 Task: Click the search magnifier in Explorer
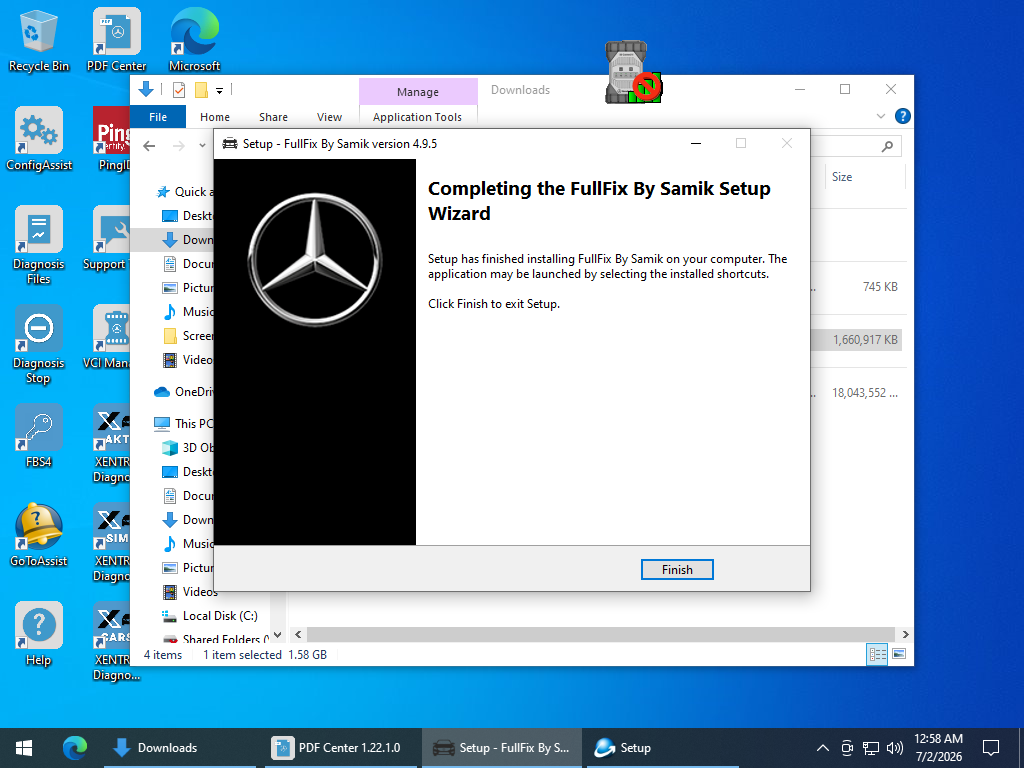887,146
